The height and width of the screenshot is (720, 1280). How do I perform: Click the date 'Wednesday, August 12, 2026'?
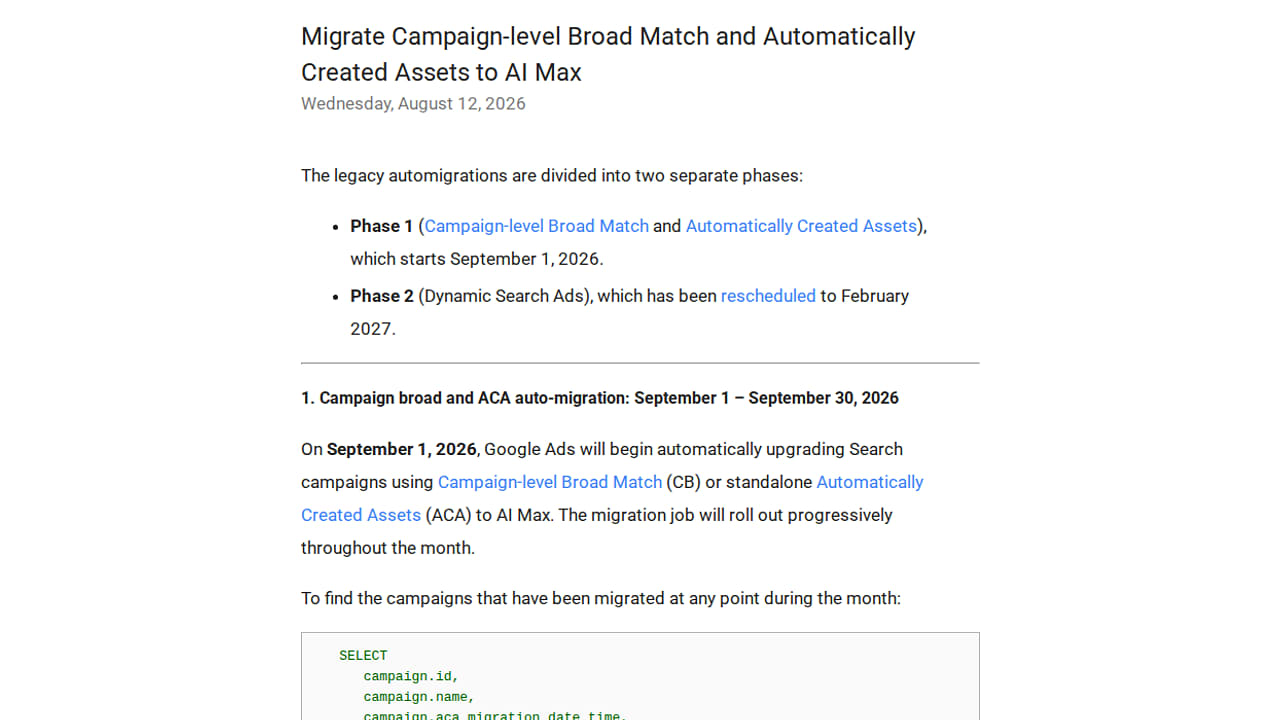point(413,104)
